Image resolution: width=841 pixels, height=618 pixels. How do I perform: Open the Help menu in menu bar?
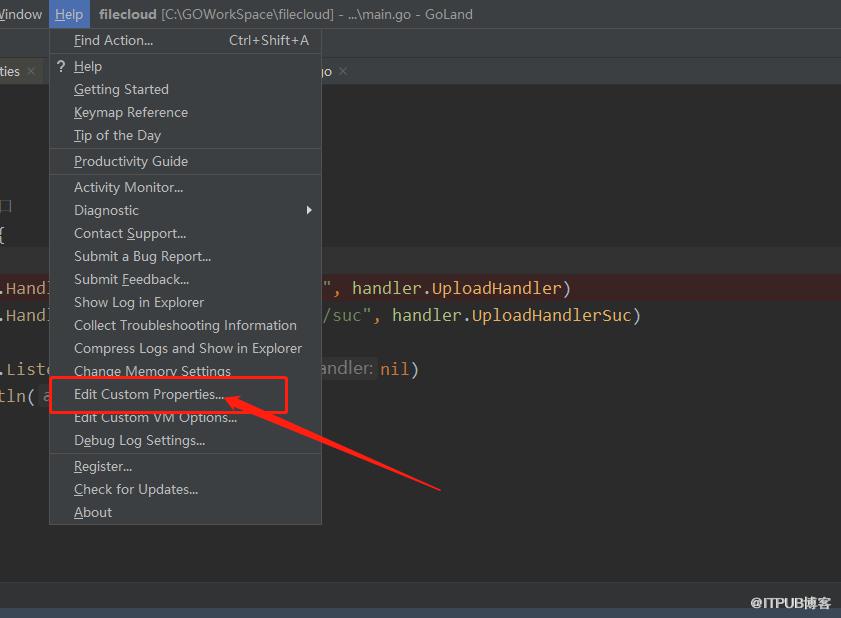tap(69, 14)
